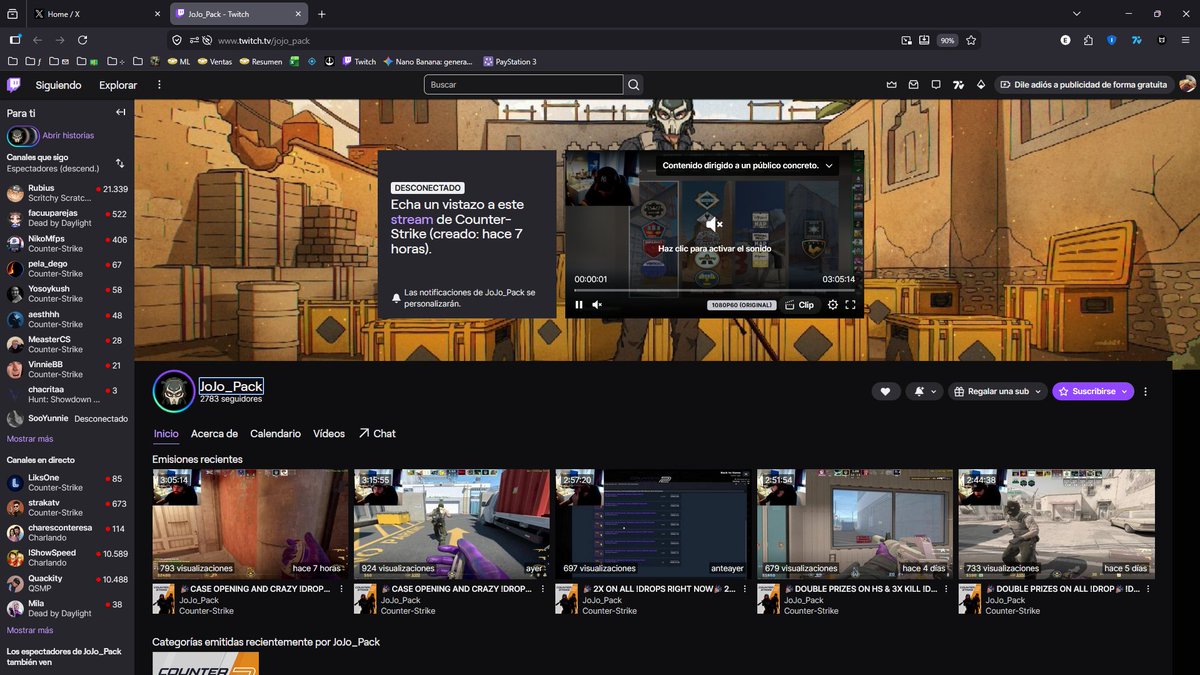Open options for the first broadcast card
Image resolution: width=1200 pixels, height=675 pixels.
pos(342,589)
